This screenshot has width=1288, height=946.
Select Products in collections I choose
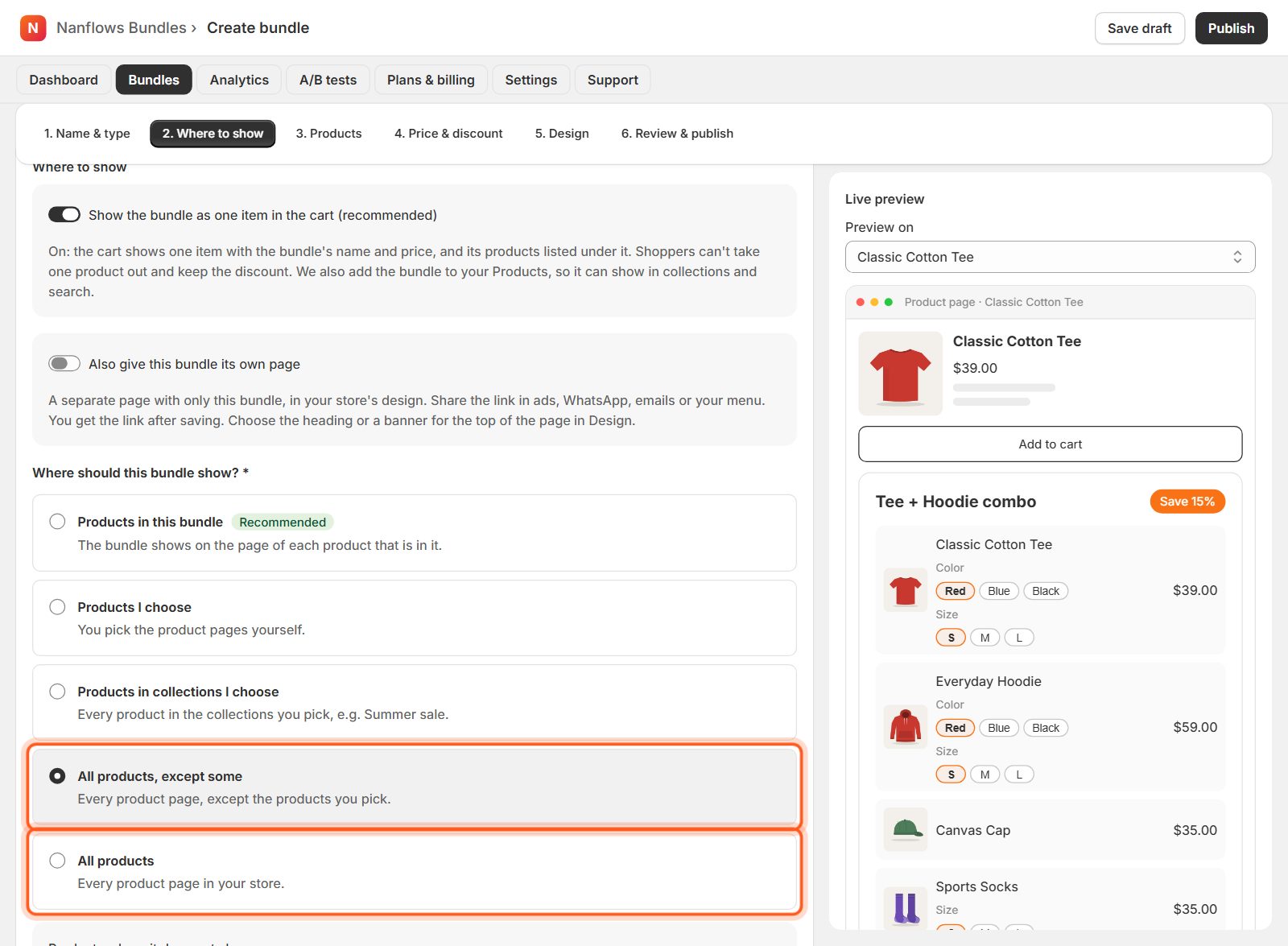(x=57, y=692)
